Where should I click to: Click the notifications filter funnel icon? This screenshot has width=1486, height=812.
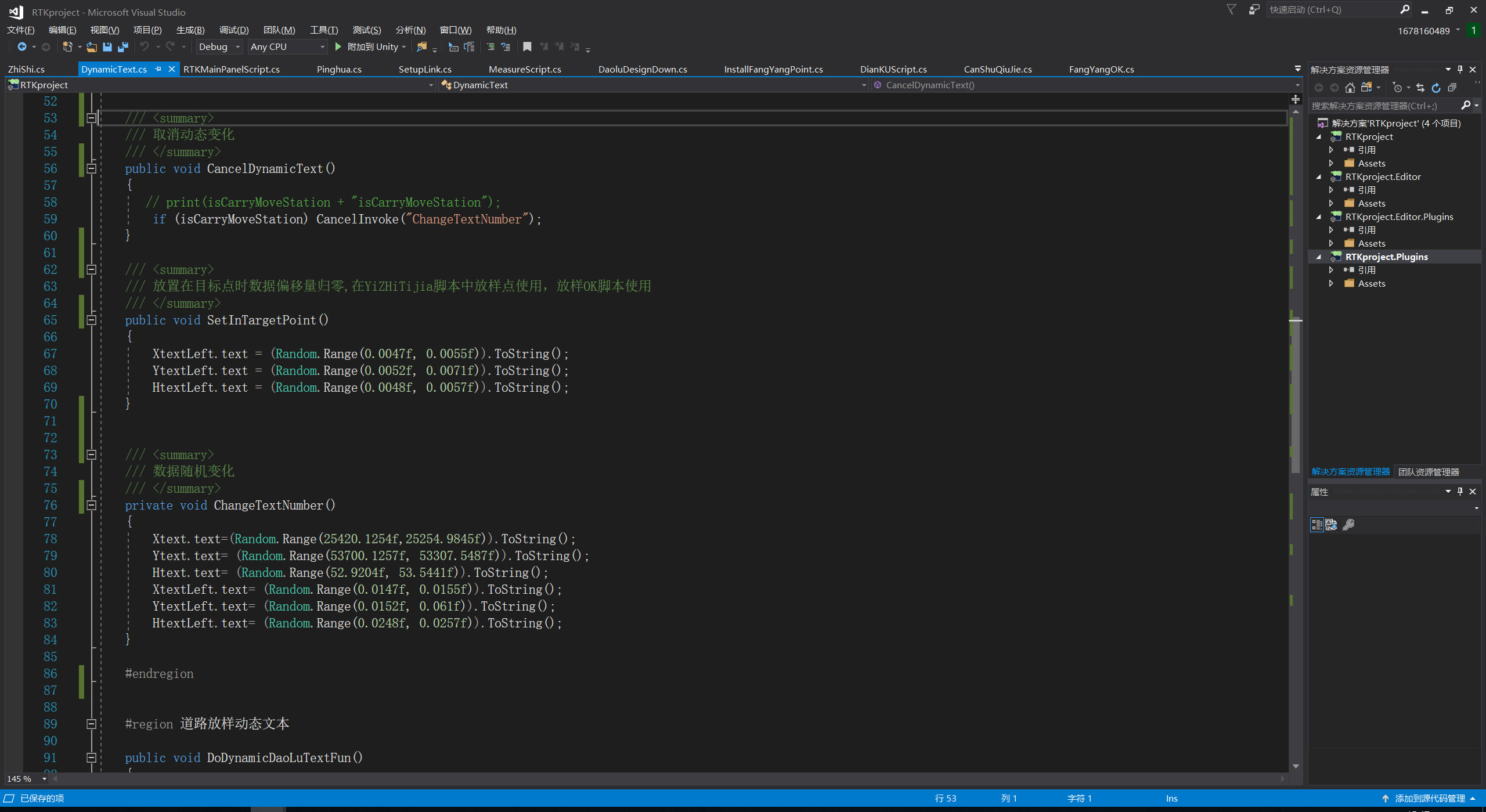click(x=1231, y=10)
